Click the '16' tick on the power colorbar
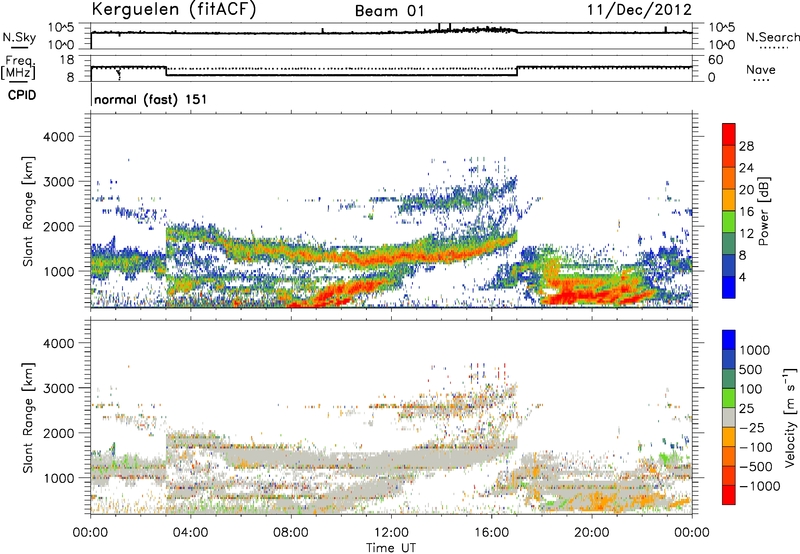 click(746, 212)
